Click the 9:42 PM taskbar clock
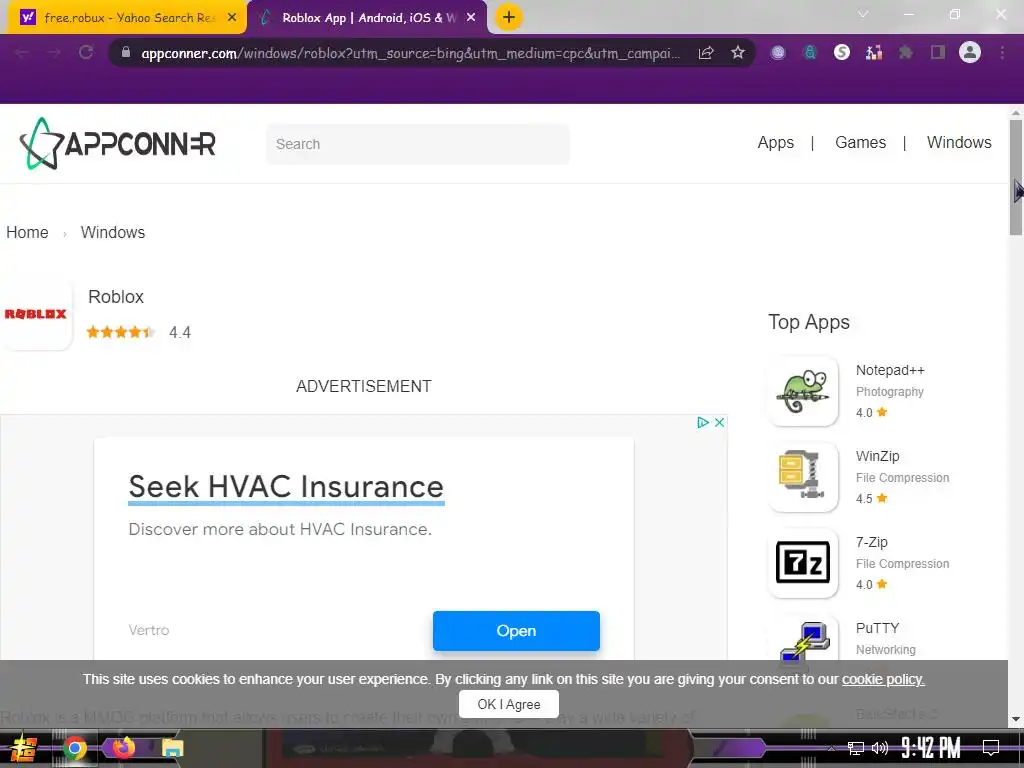Screen dimensions: 1024x768 tap(931, 748)
